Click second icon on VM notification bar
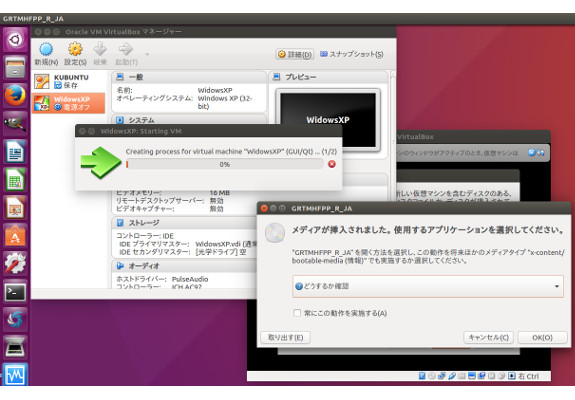 pos(541,153)
